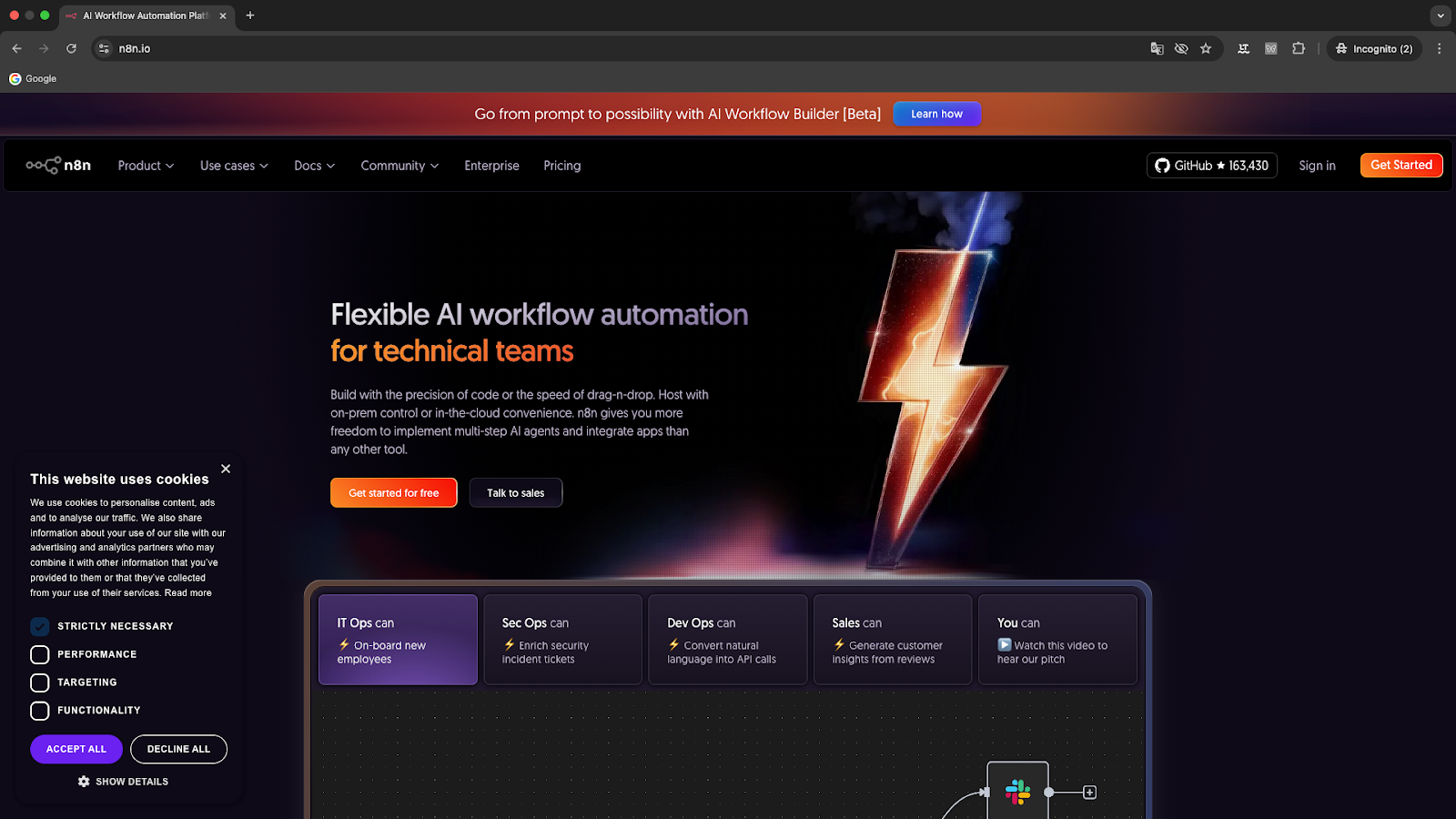Select the IT Ops can tab
Image resolution: width=1456 pixels, height=819 pixels.
tap(398, 640)
